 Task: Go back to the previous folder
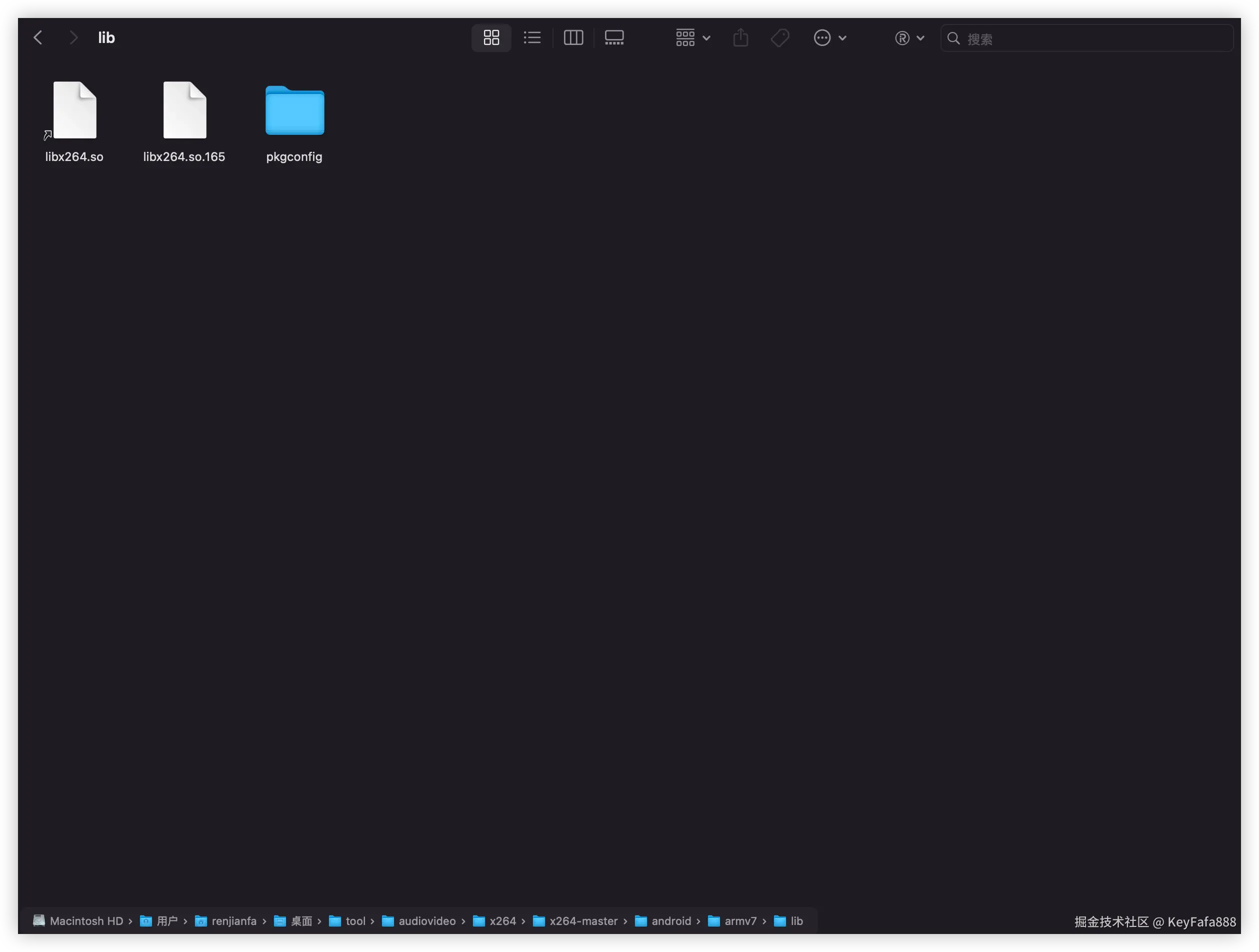tap(38, 37)
